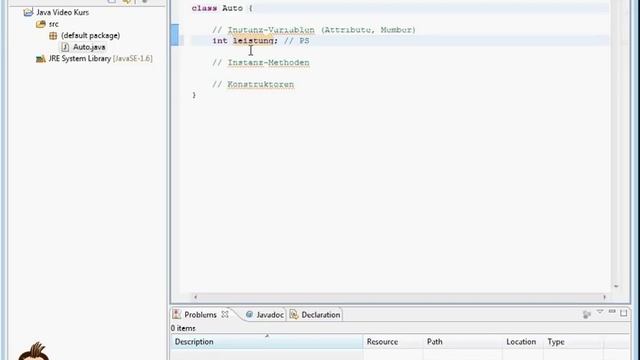Viewport: 640px width, 360px height.
Task: Switch to the Javadoc tab
Action: pos(270,315)
